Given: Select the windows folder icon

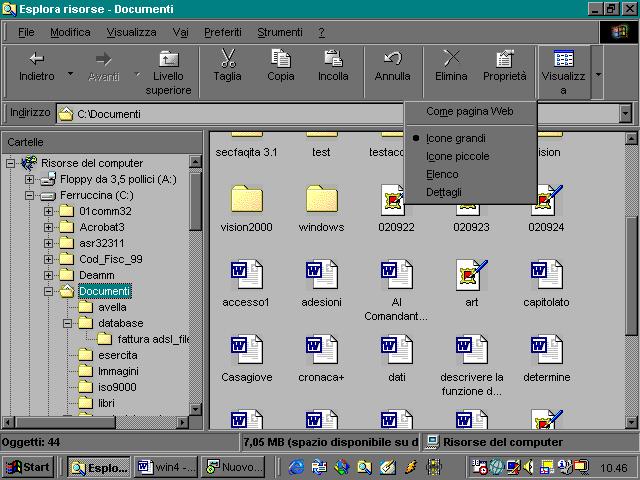Looking at the screenshot, I should point(322,199).
